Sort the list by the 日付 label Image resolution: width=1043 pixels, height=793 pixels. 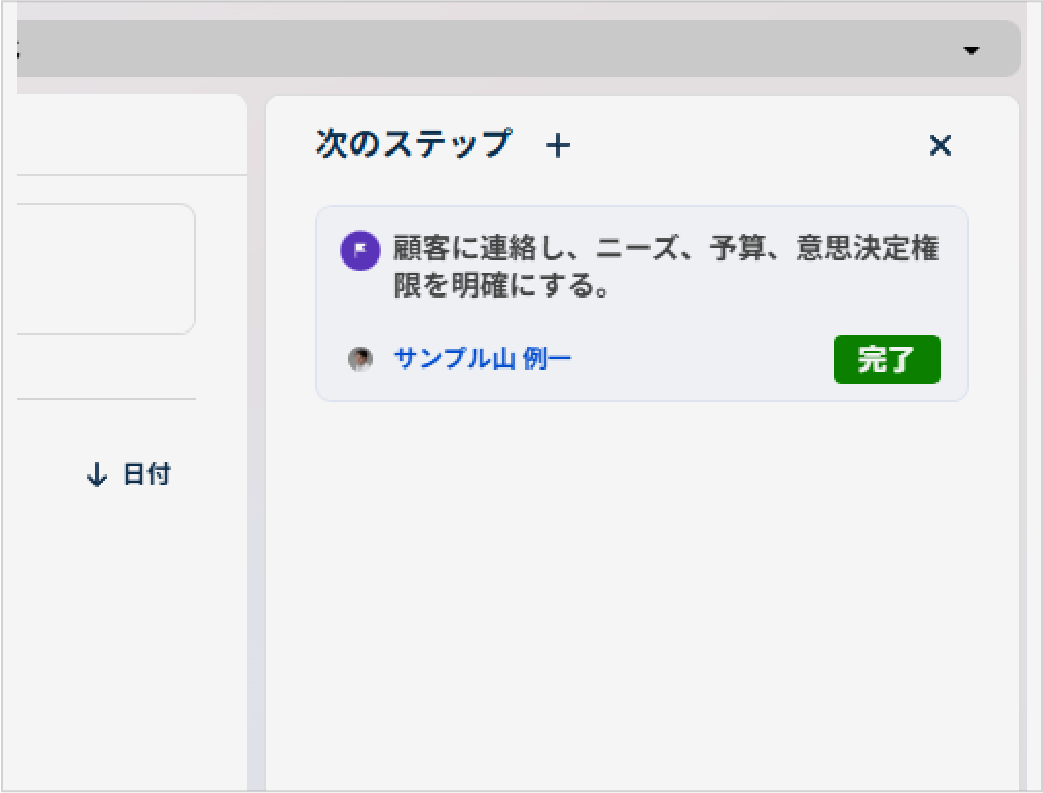(146, 475)
